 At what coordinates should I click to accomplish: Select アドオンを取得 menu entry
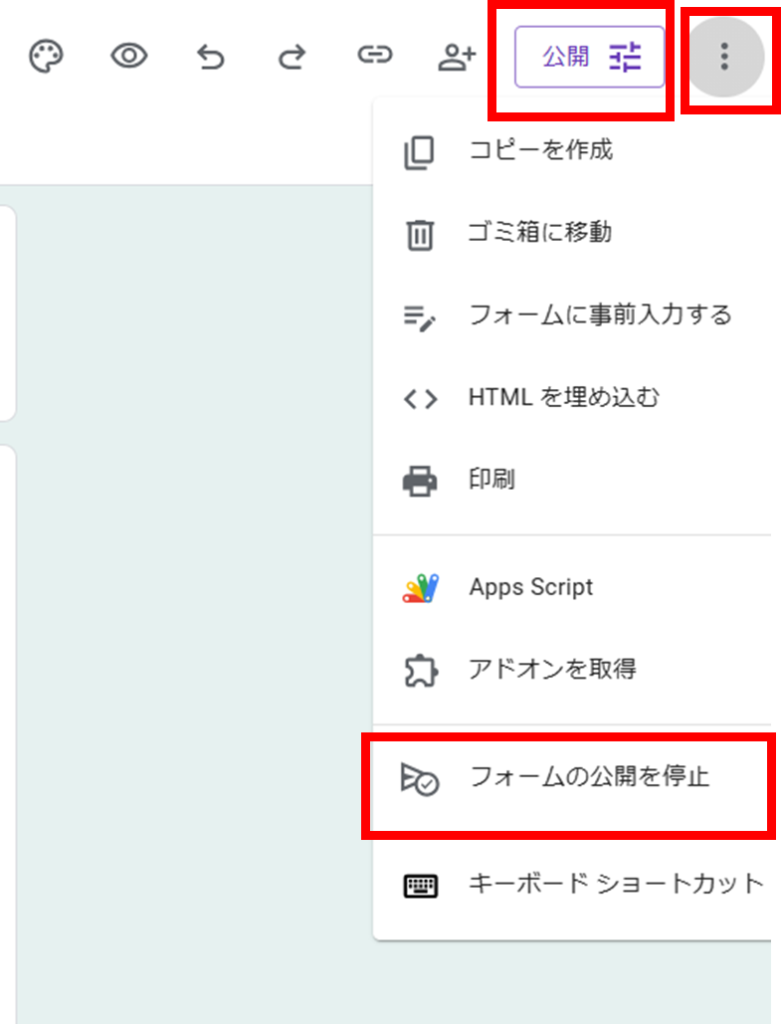coord(552,670)
